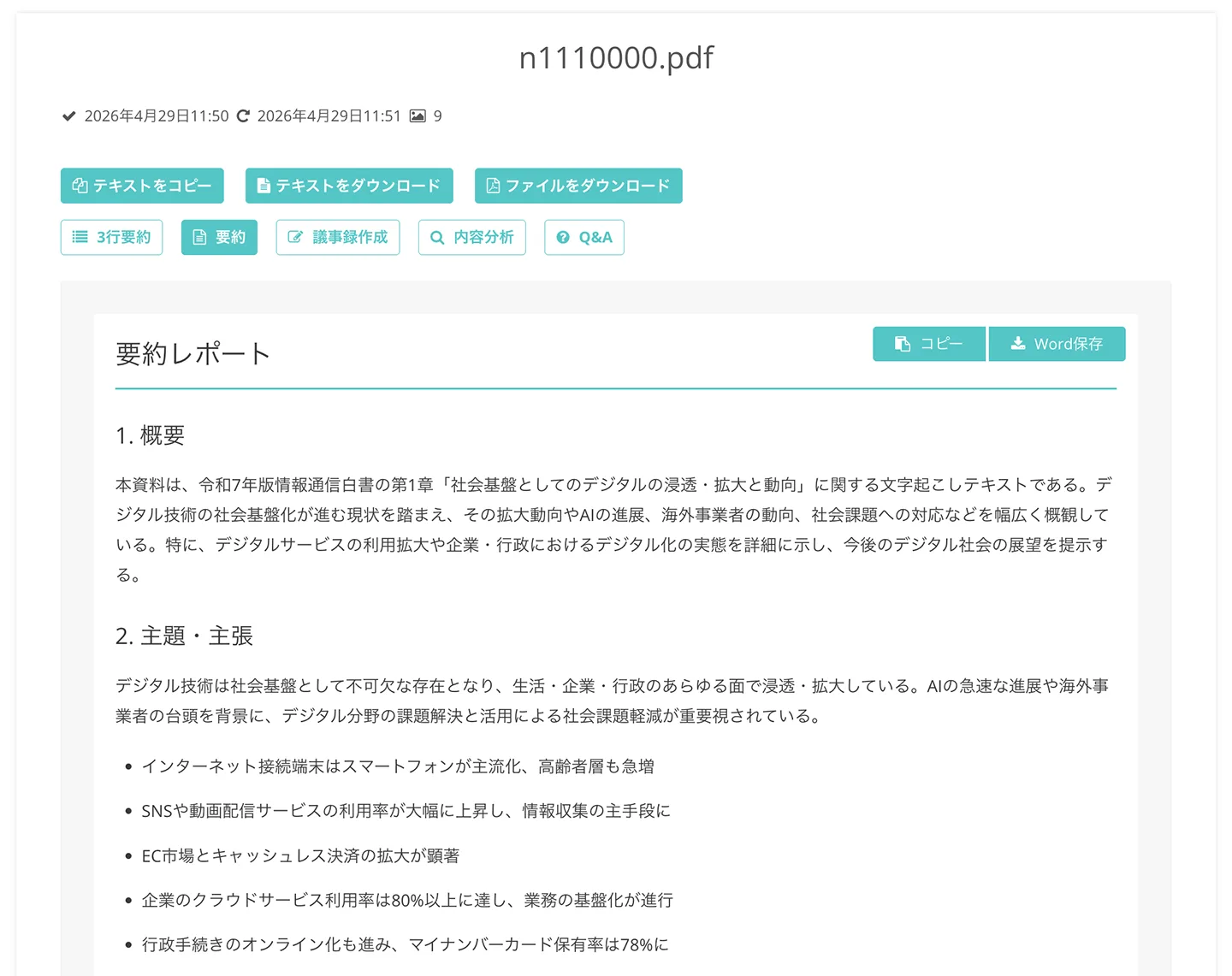Click the filename n1110000.pdf heading
The height and width of the screenshot is (976, 1232).
[615, 57]
